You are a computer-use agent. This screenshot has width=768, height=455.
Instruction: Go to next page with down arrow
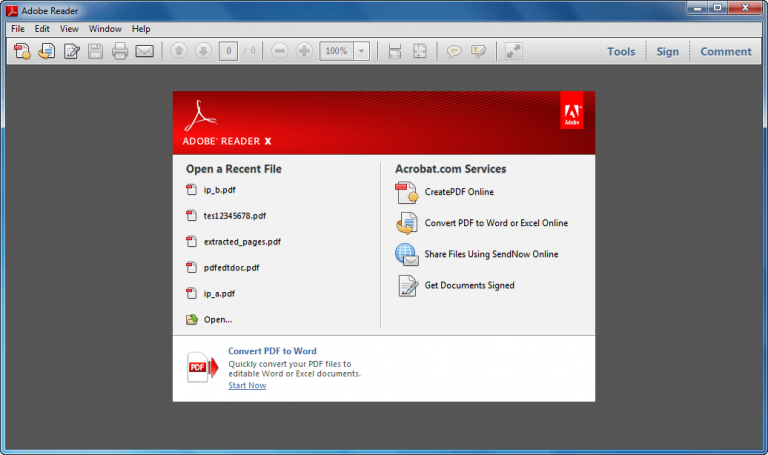(203, 50)
